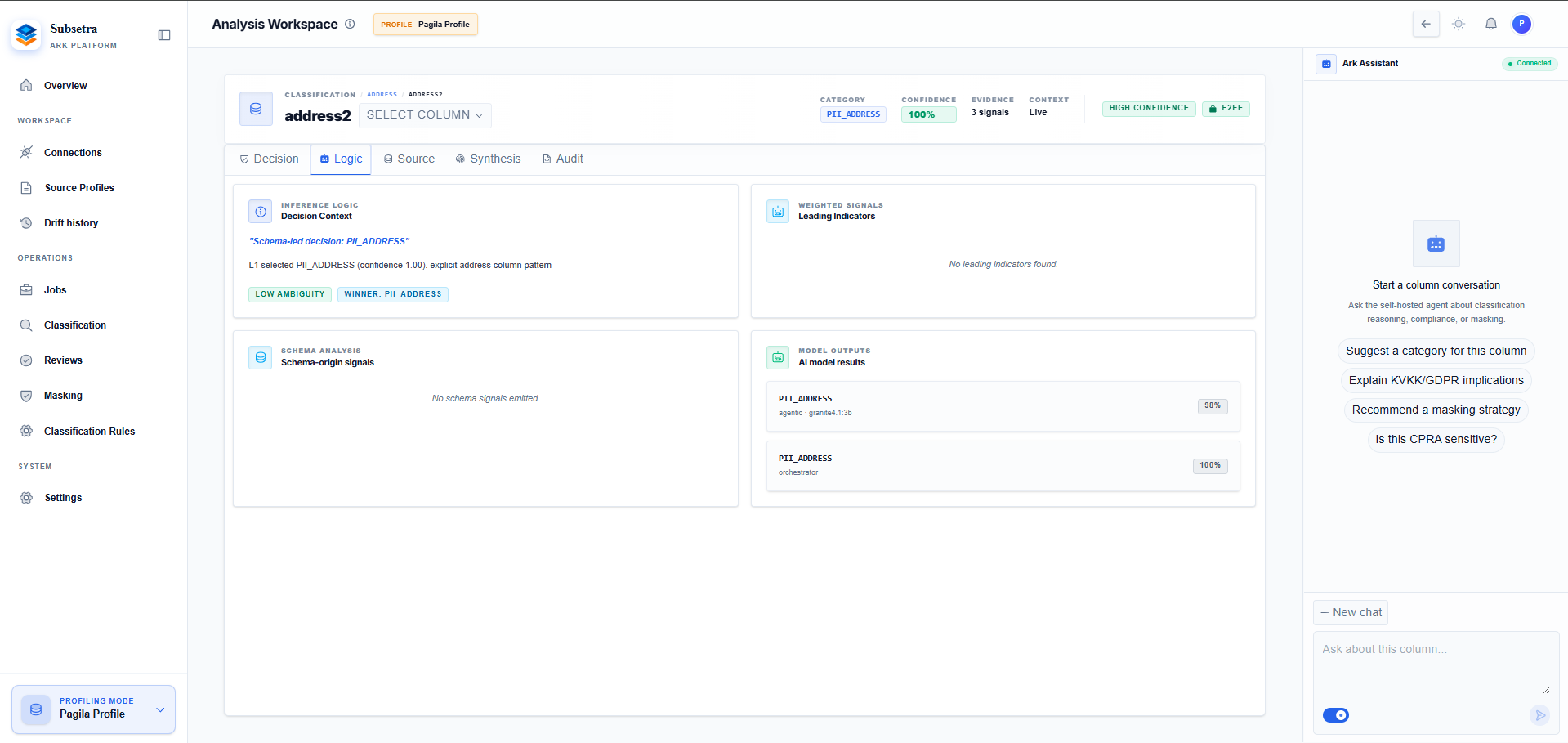This screenshot has width=1568, height=743.
Task: Click the Settings gear icon
Action: [x=26, y=497]
